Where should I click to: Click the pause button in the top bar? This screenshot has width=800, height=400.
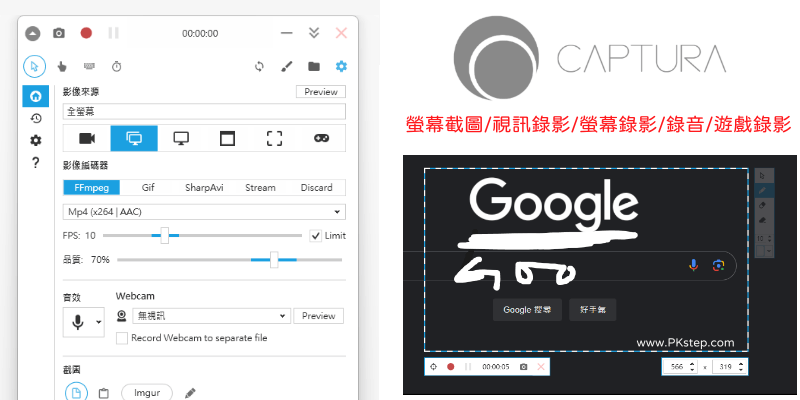113,33
